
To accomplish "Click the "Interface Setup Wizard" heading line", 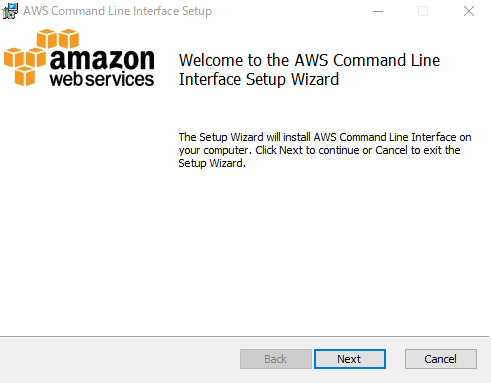I will point(259,79).
